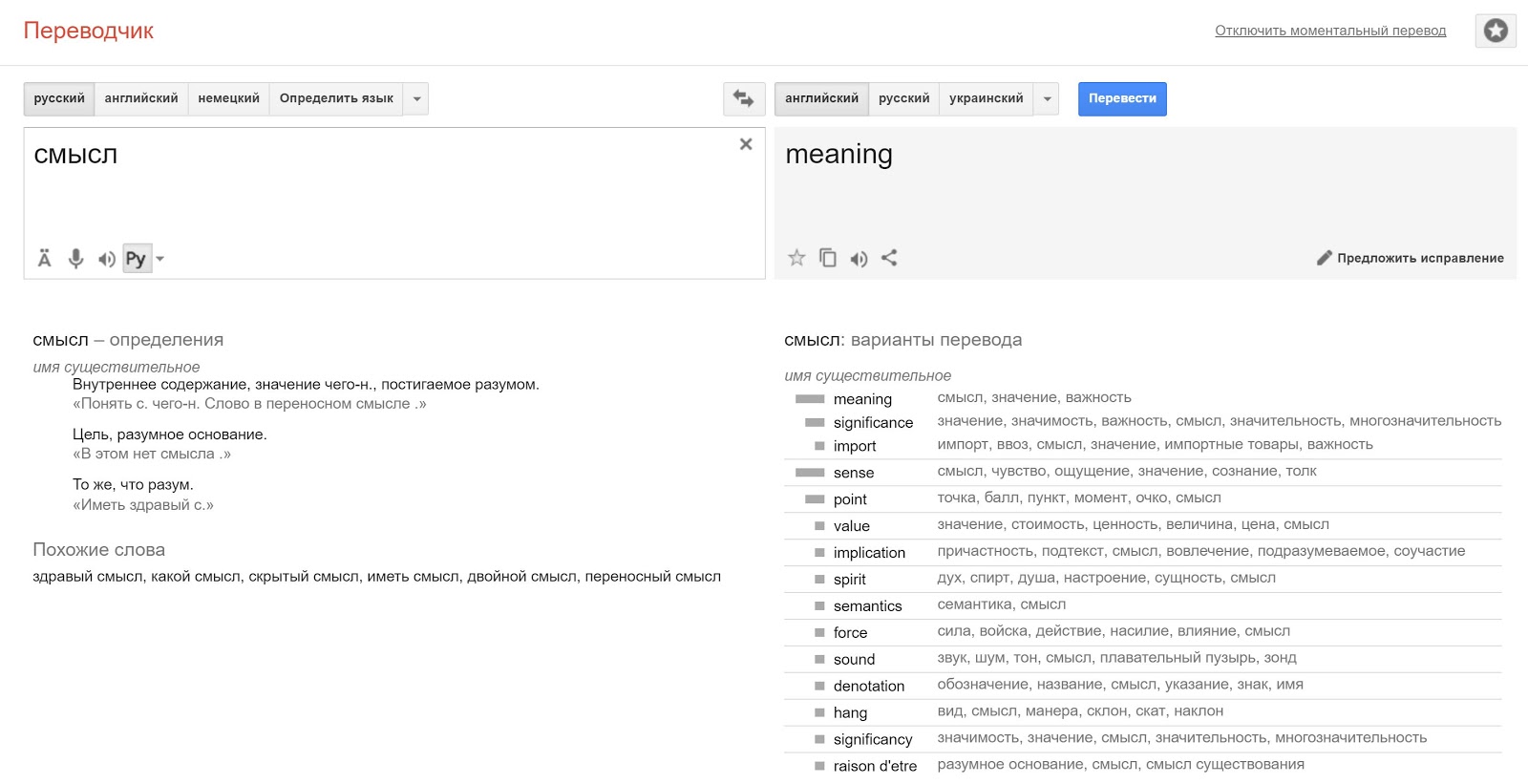Viewport: 1528px width, 784px height.
Task: Click the 'sense' translation variant
Action: (x=854, y=473)
